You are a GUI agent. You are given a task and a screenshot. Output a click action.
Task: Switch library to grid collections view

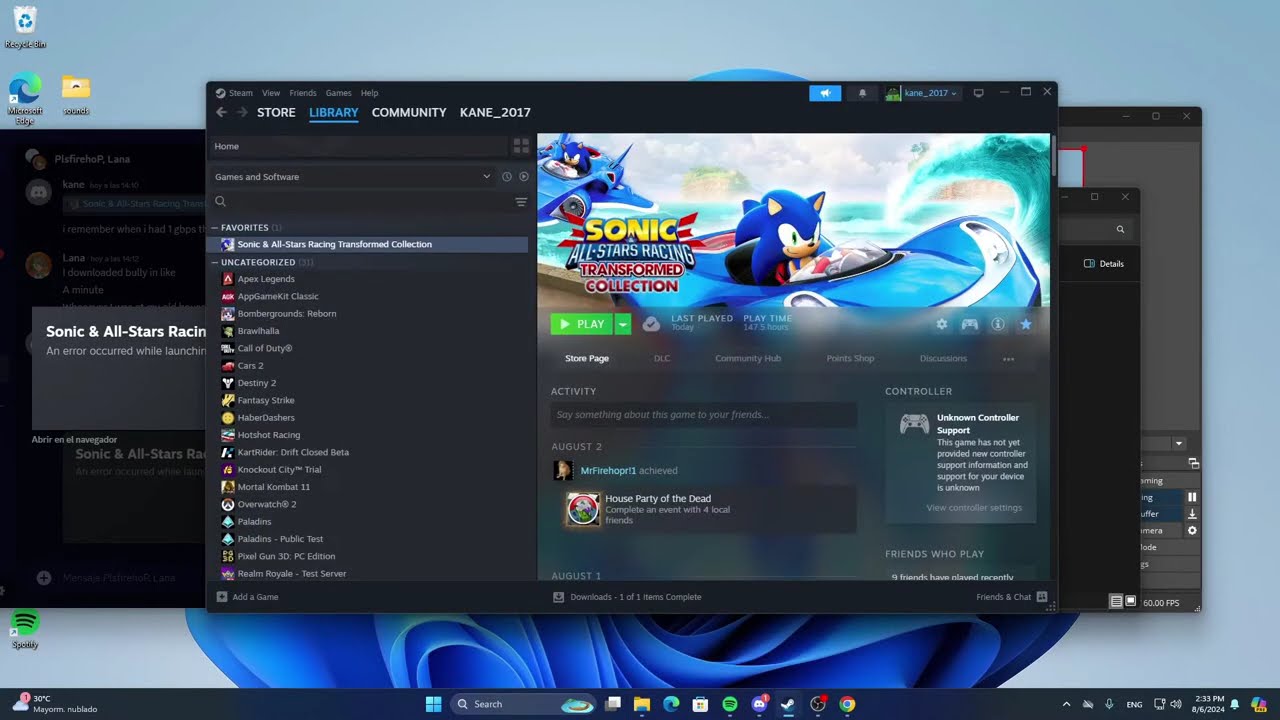tap(521, 146)
